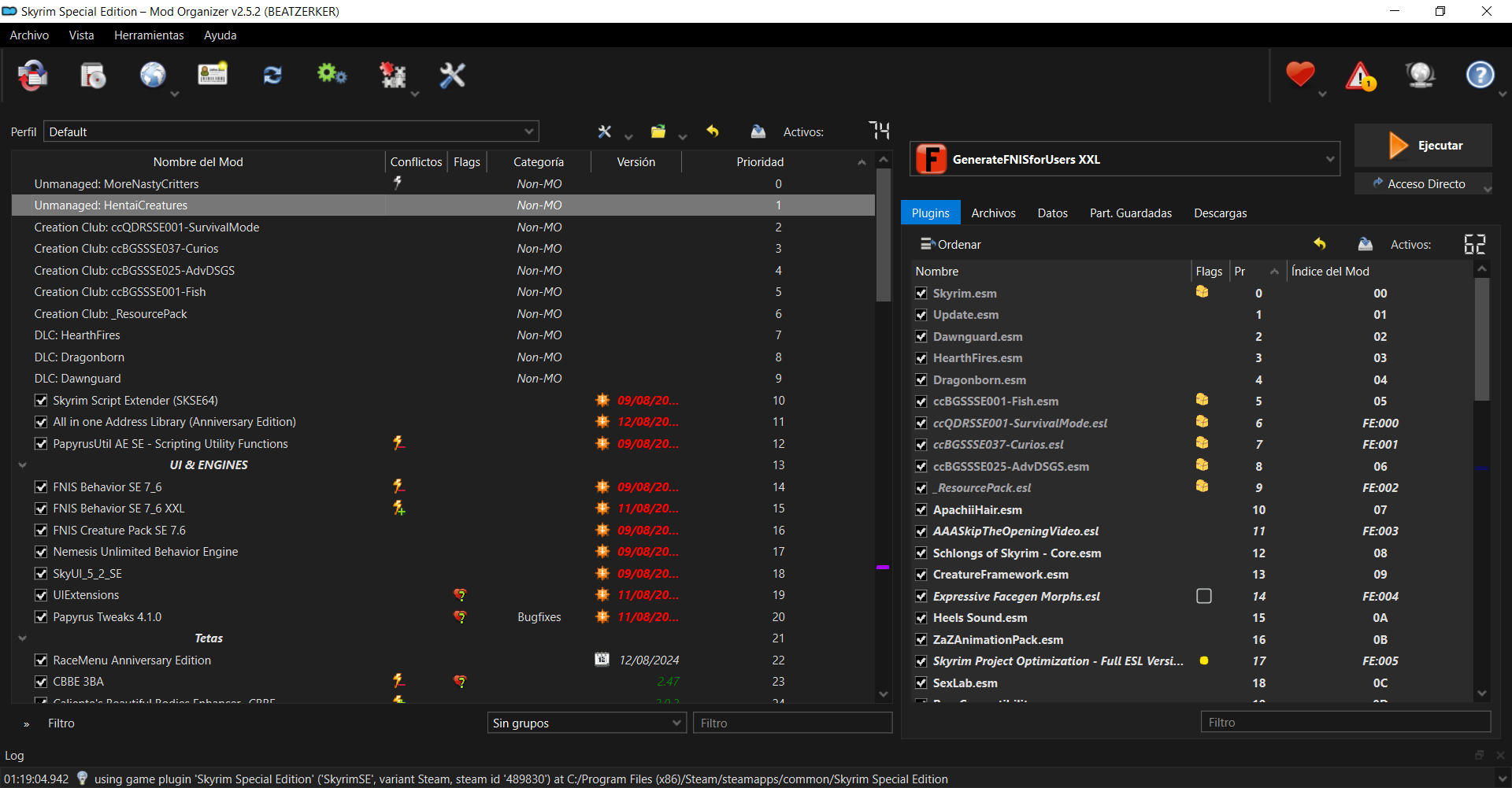1512x788 pixels.
Task: Click the Ejecutar button
Action: (1424, 146)
